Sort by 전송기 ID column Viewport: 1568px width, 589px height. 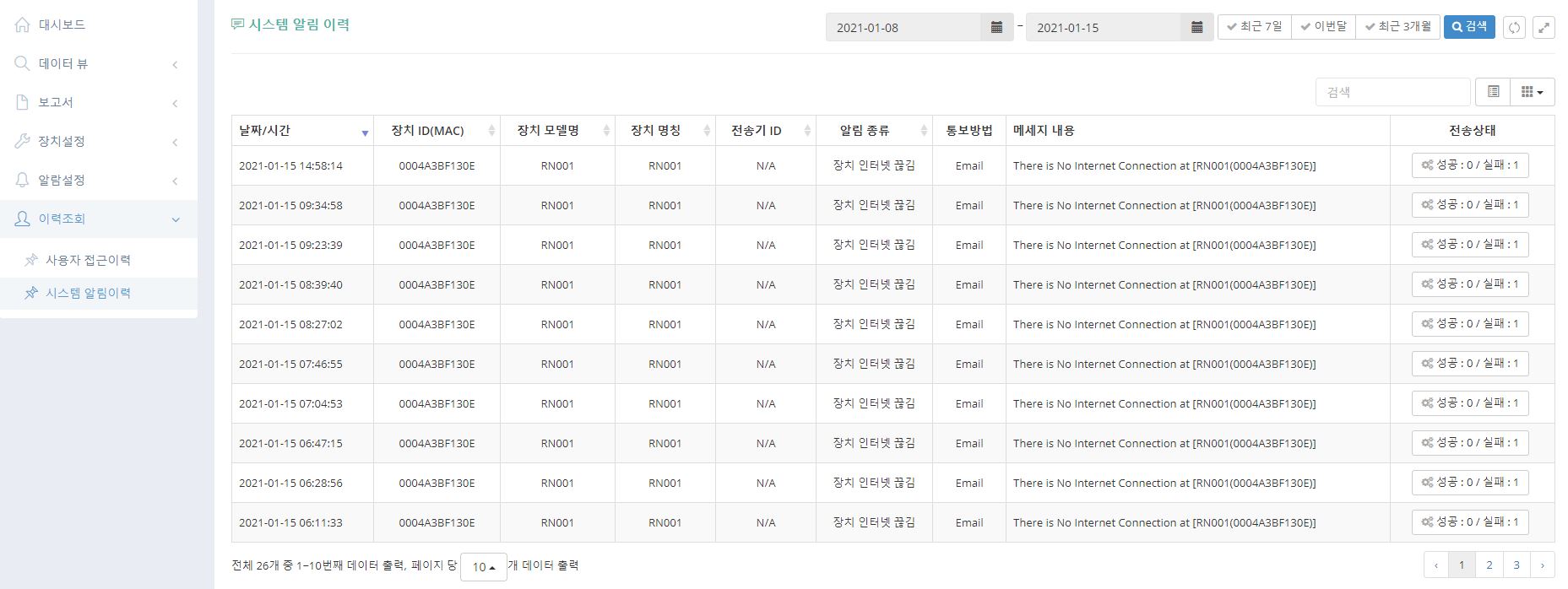(766, 131)
